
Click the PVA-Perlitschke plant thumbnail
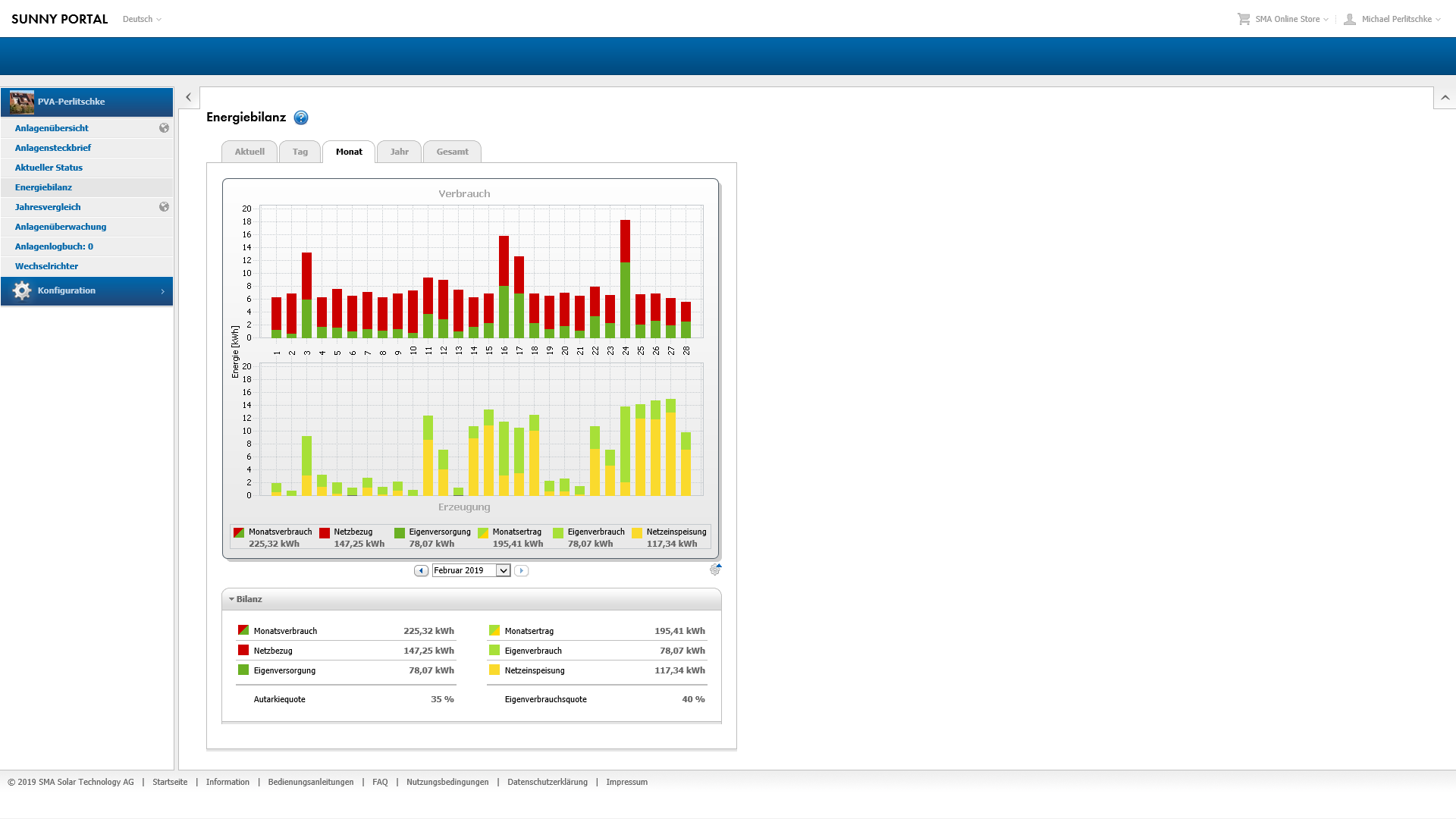point(22,102)
